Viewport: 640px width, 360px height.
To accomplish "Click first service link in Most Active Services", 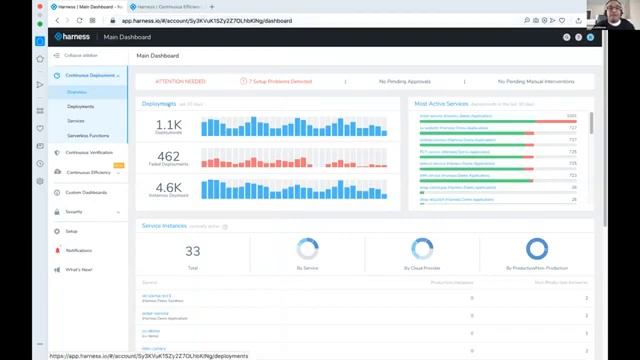I will (x=456, y=116).
